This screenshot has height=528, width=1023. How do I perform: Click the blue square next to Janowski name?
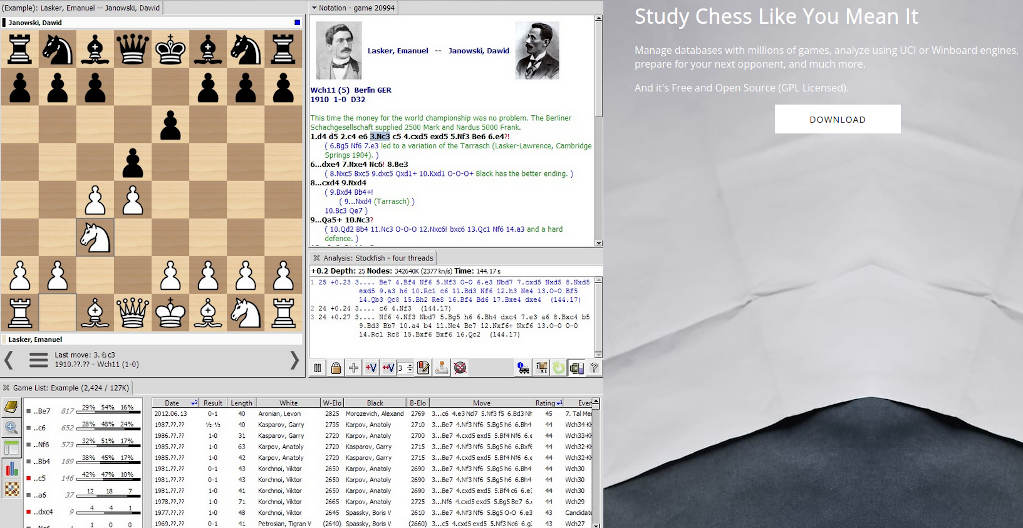point(297,22)
